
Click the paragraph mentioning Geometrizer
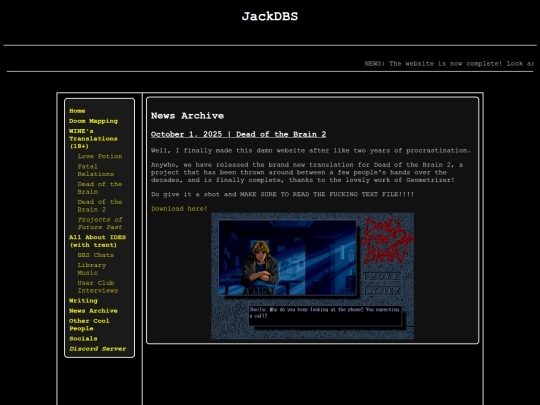[x=307, y=173]
